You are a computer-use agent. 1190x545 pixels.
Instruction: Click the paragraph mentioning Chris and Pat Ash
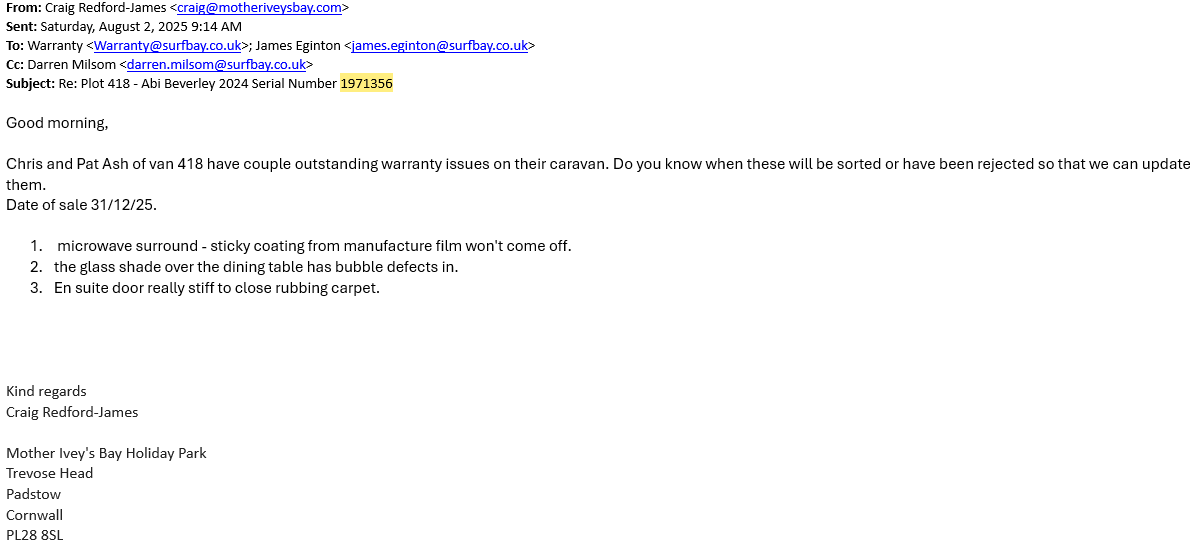click(500, 164)
